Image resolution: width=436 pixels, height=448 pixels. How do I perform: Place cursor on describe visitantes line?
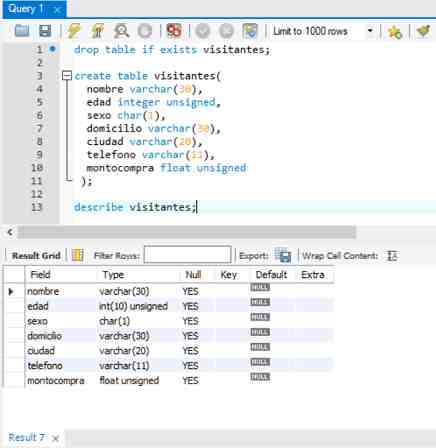pyautogui.click(x=135, y=207)
